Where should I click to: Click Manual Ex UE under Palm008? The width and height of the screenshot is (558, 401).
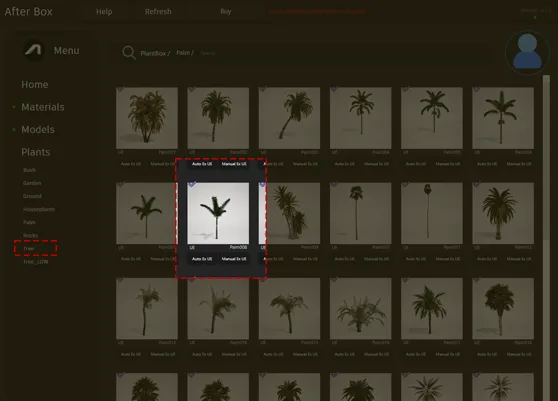(x=234, y=259)
